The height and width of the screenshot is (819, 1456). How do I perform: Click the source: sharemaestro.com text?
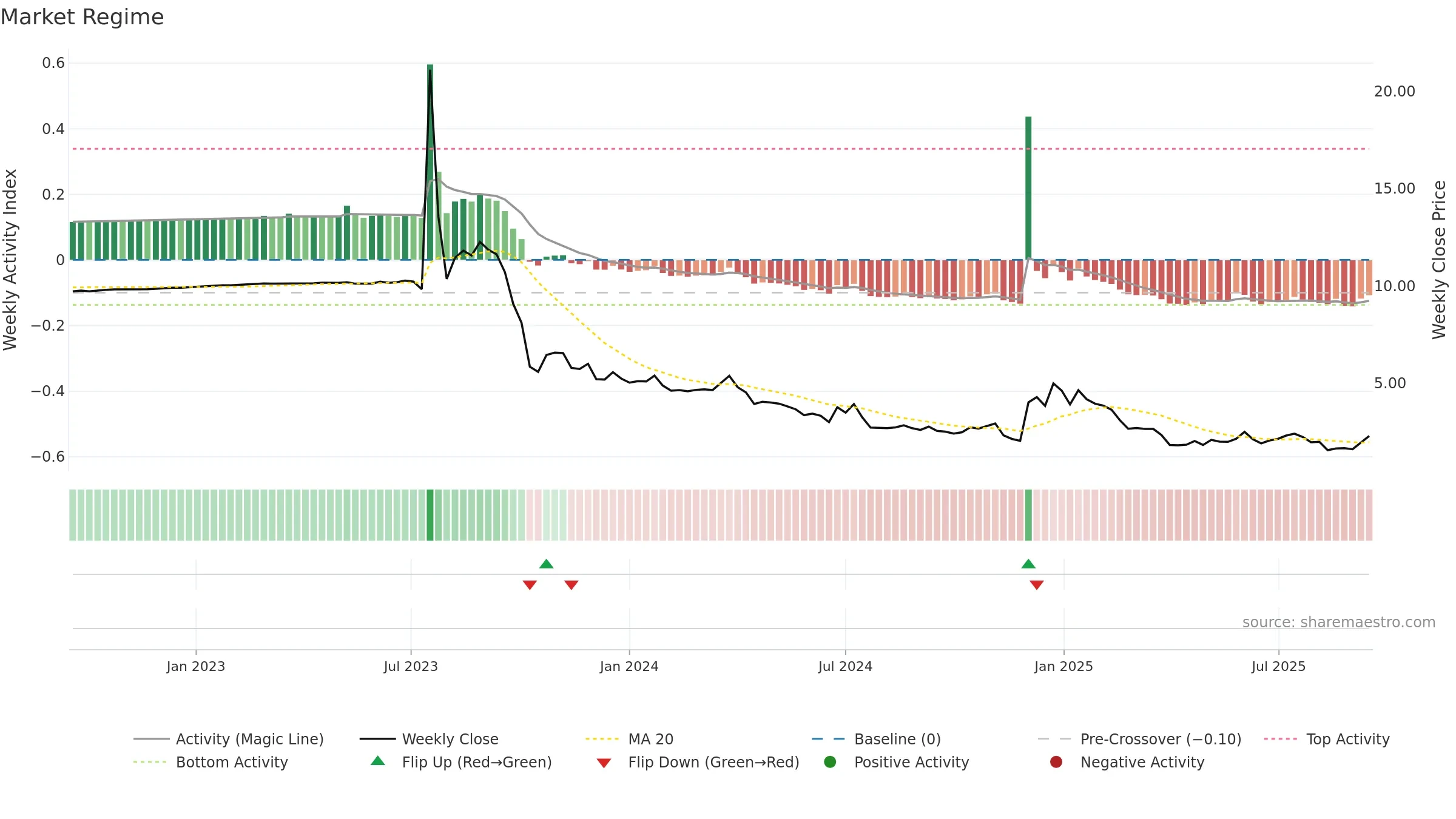[1339, 622]
